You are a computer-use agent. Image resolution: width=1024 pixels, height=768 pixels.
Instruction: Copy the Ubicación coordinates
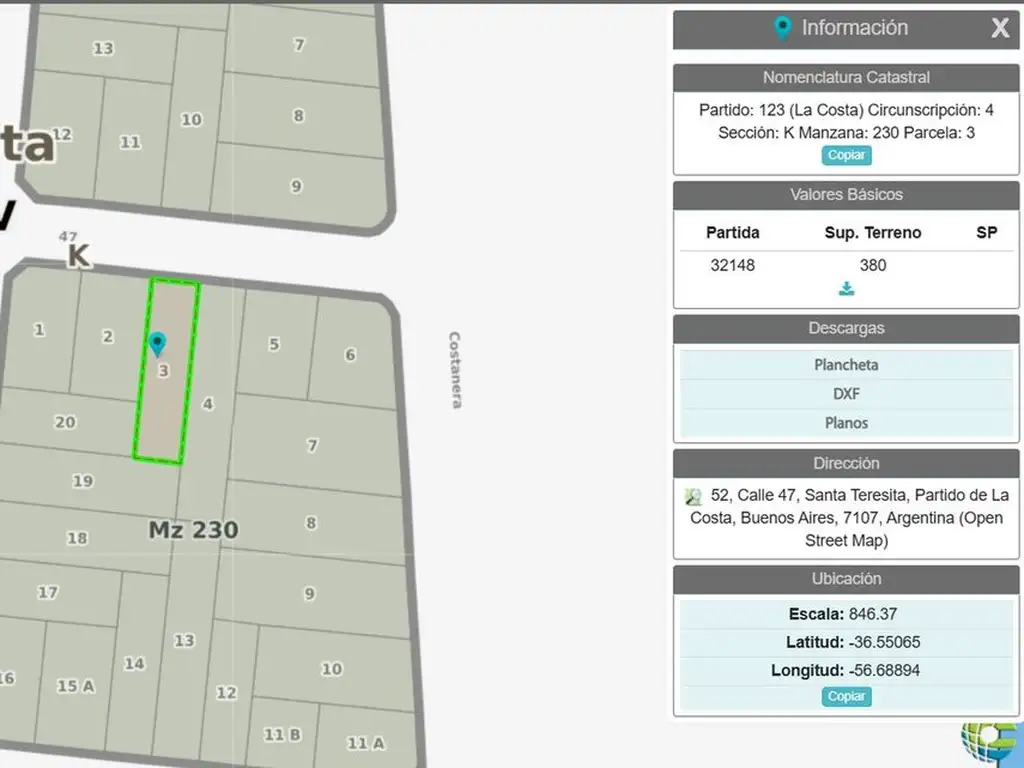pos(846,697)
